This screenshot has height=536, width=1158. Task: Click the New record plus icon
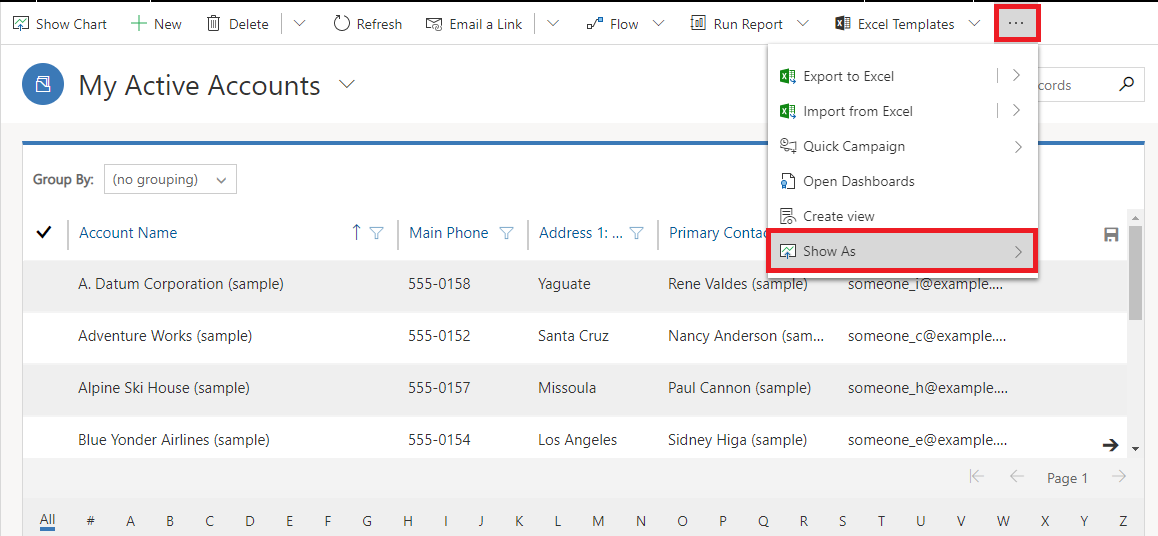(138, 24)
